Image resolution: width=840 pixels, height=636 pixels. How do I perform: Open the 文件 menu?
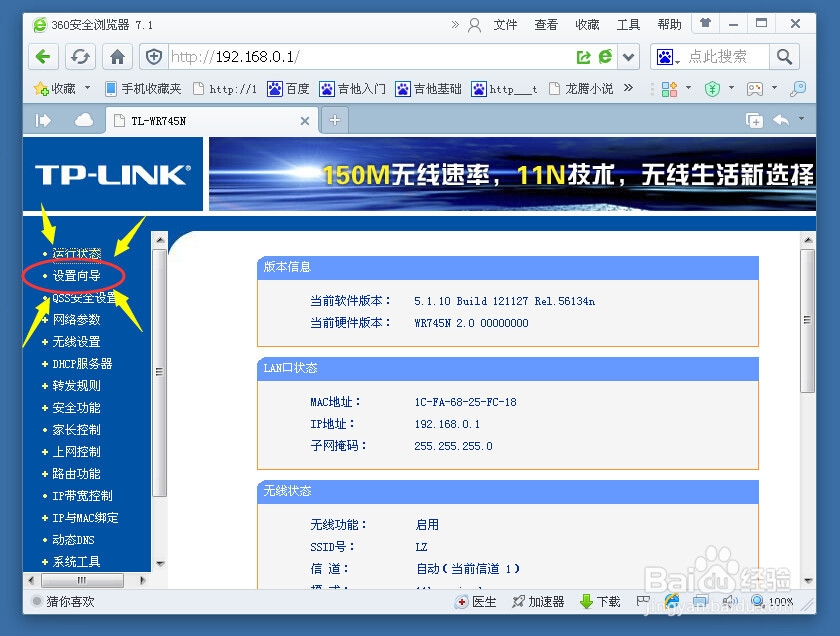(x=505, y=25)
